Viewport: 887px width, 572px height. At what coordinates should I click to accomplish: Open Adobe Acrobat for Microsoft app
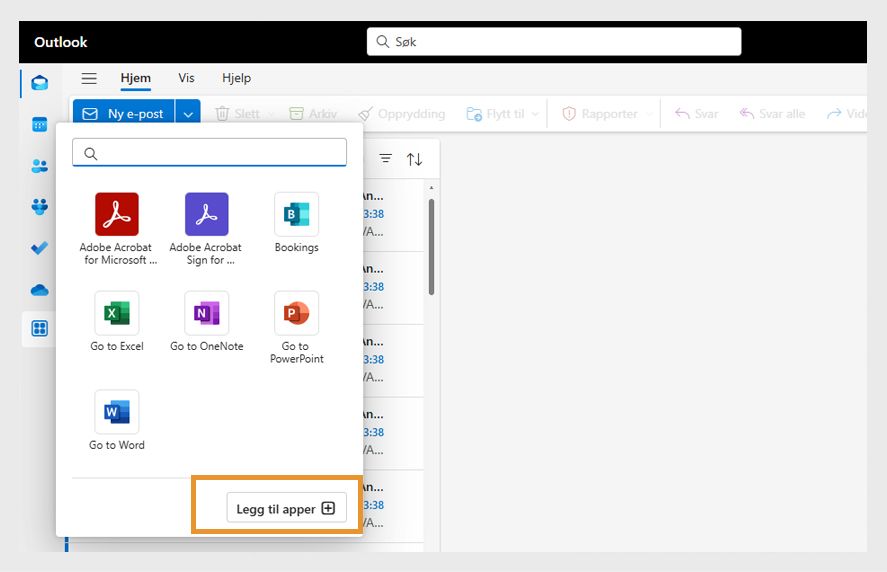[117, 228]
